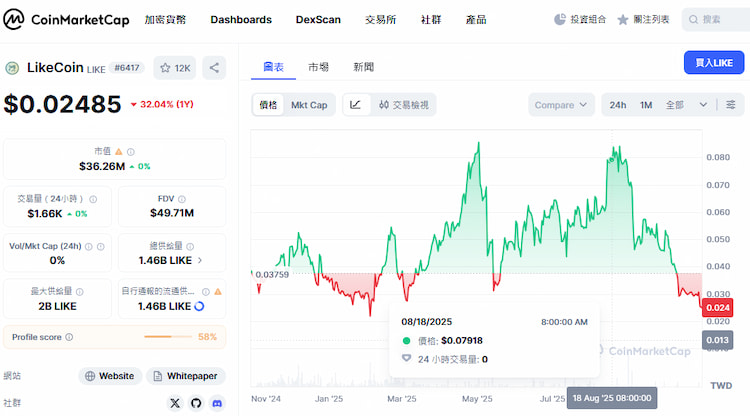Click the CoinMarketCap logo
This screenshot has height=416, width=750.
[66, 20]
